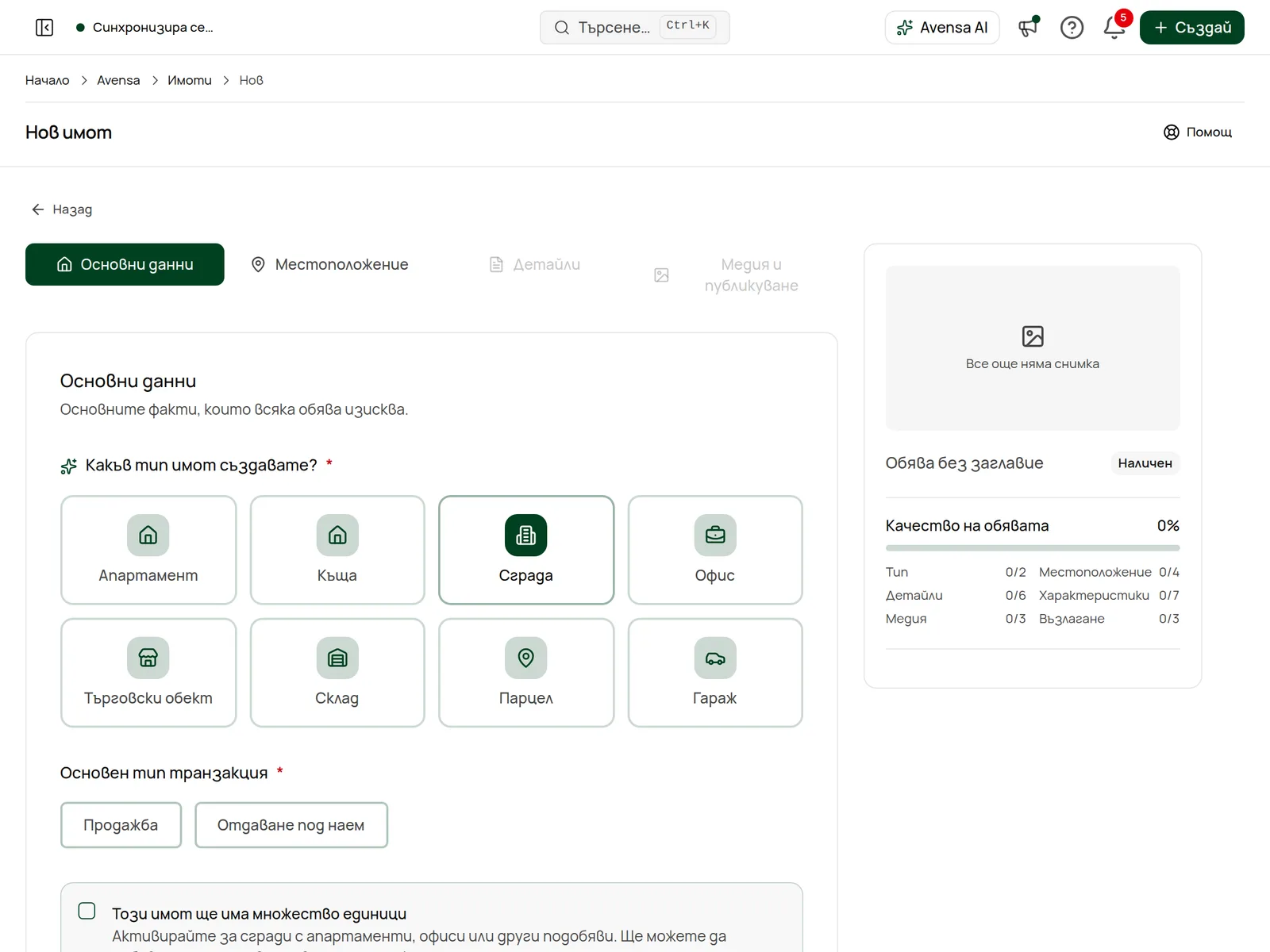Choose Продажба transaction type

[x=121, y=825]
